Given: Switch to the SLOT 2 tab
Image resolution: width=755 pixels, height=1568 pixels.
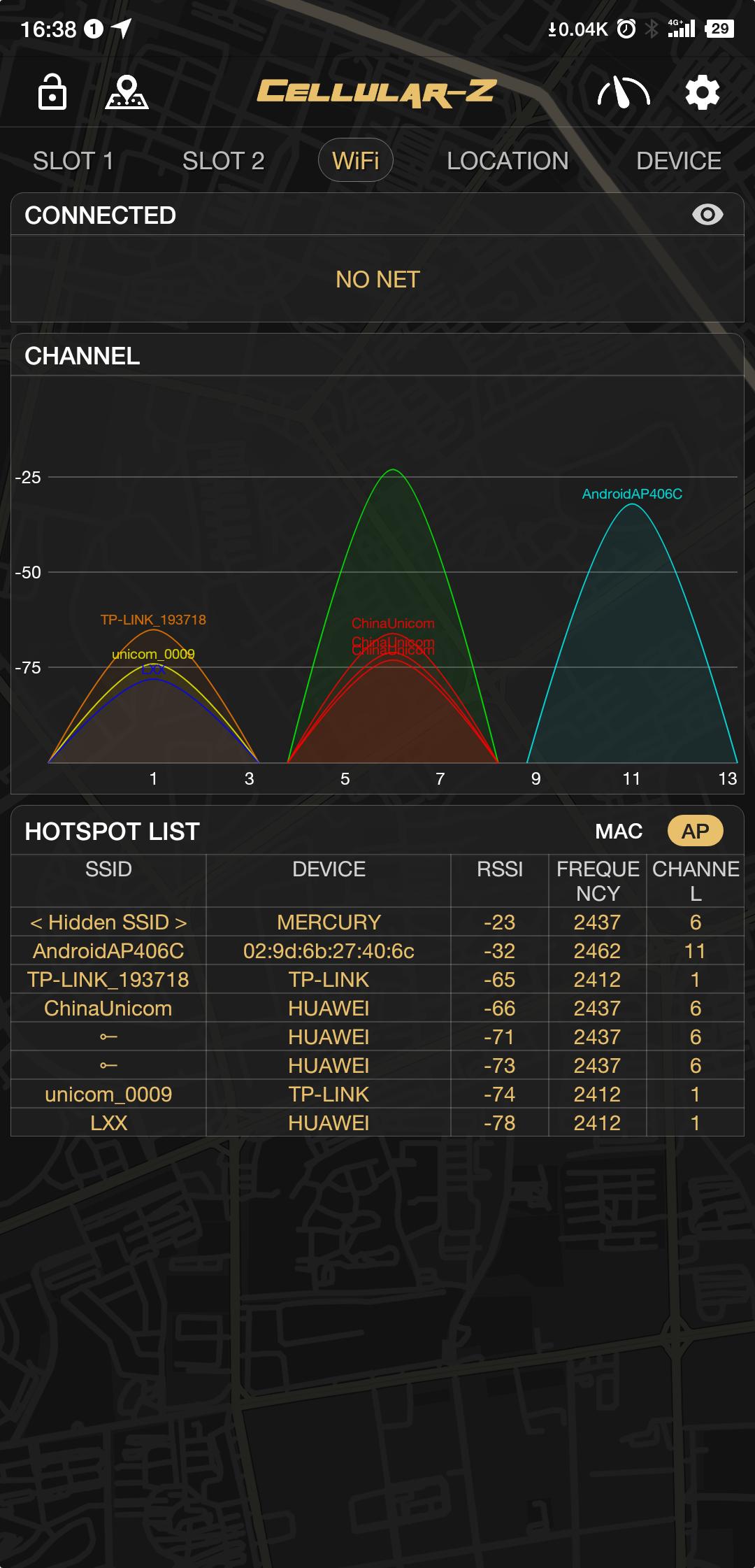Looking at the screenshot, I should pyautogui.click(x=223, y=161).
